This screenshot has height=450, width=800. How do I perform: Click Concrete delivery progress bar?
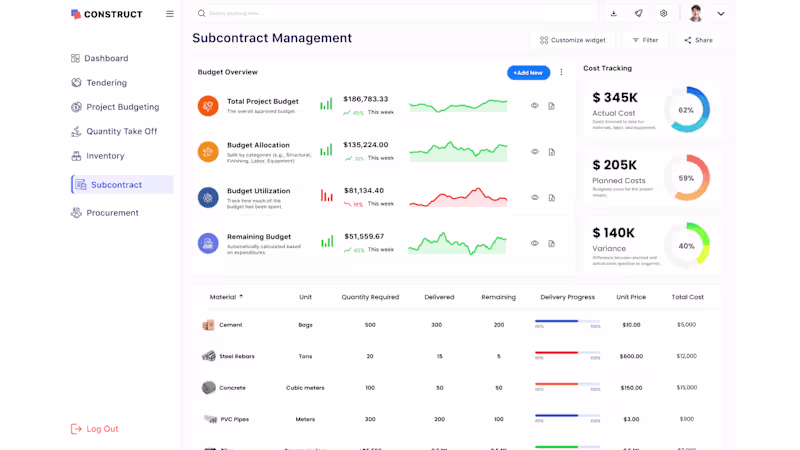pyautogui.click(x=567, y=384)
